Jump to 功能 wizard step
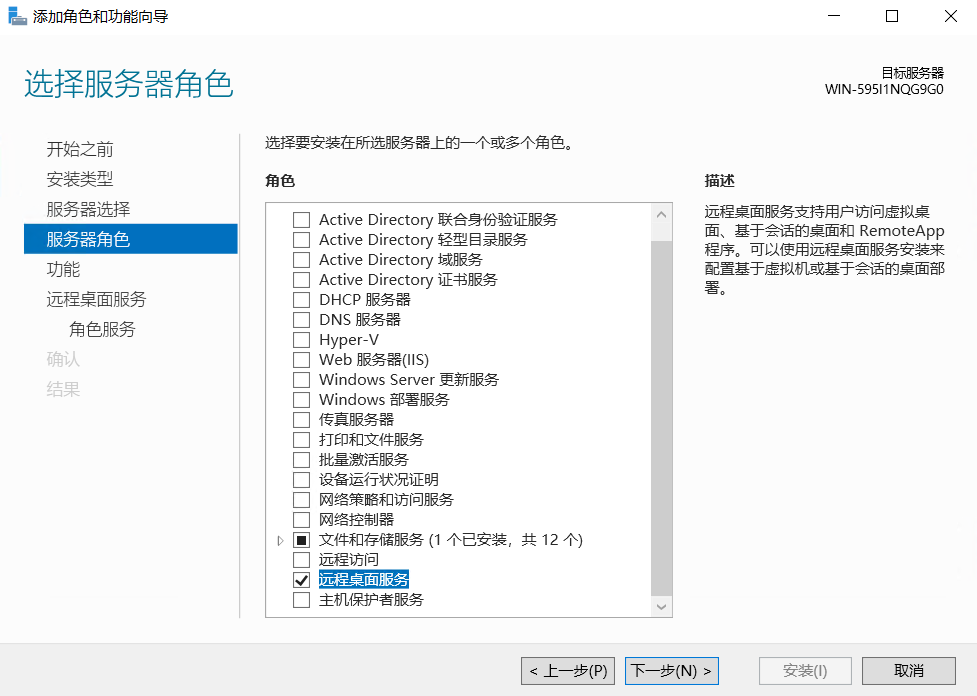The height and width of the screenshot is (696, 977). pyautogui.click(x=63, y=269)
